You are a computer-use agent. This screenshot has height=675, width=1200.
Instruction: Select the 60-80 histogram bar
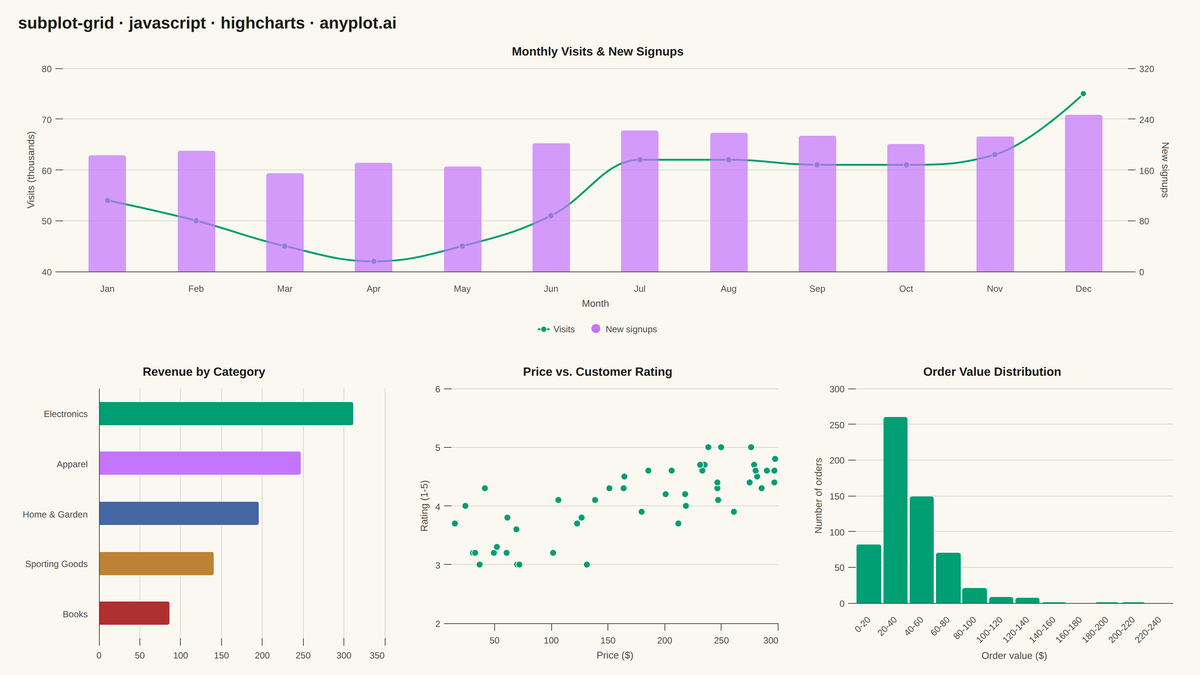pyautogui.click(x=948, y=578)
